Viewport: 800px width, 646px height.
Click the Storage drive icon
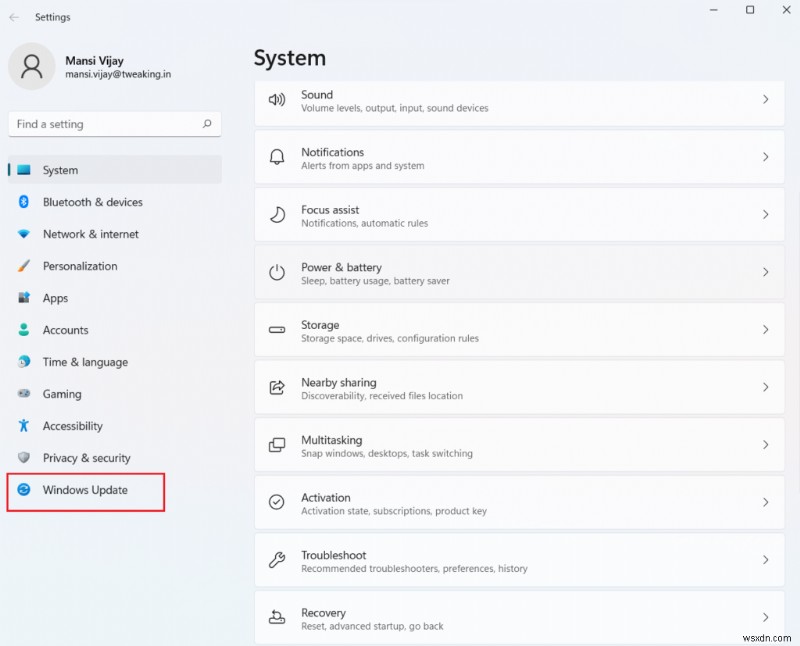pyautogui.click(x=277, y=331)
